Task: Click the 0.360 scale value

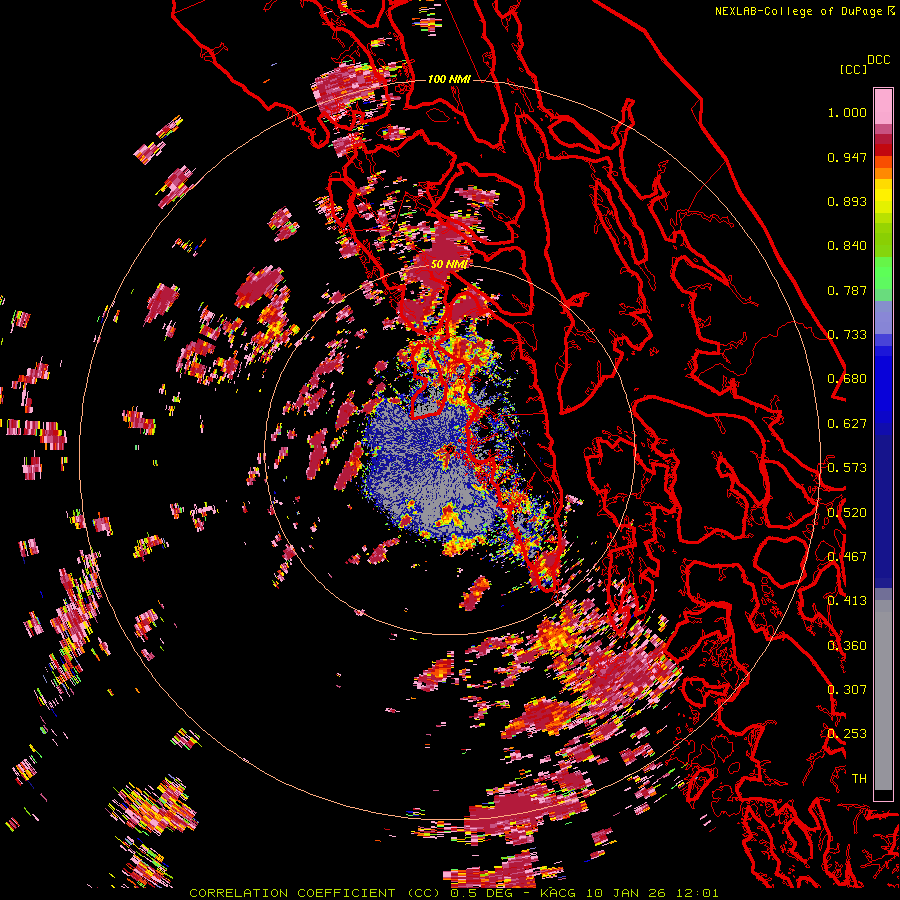Action: click(x=847, y=646)
